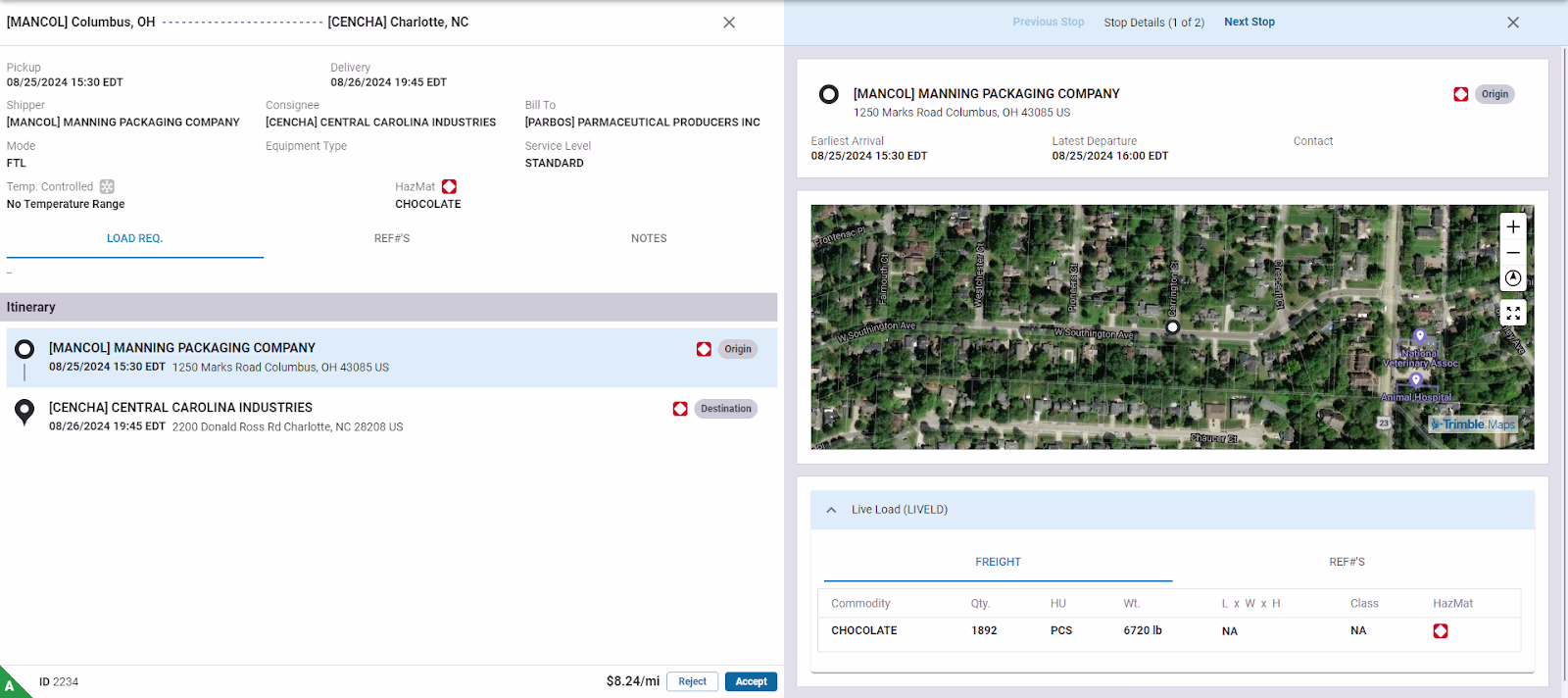1568x698 pixels.
Task: Switch to the NOTES tab
Action: coord(648,238)
